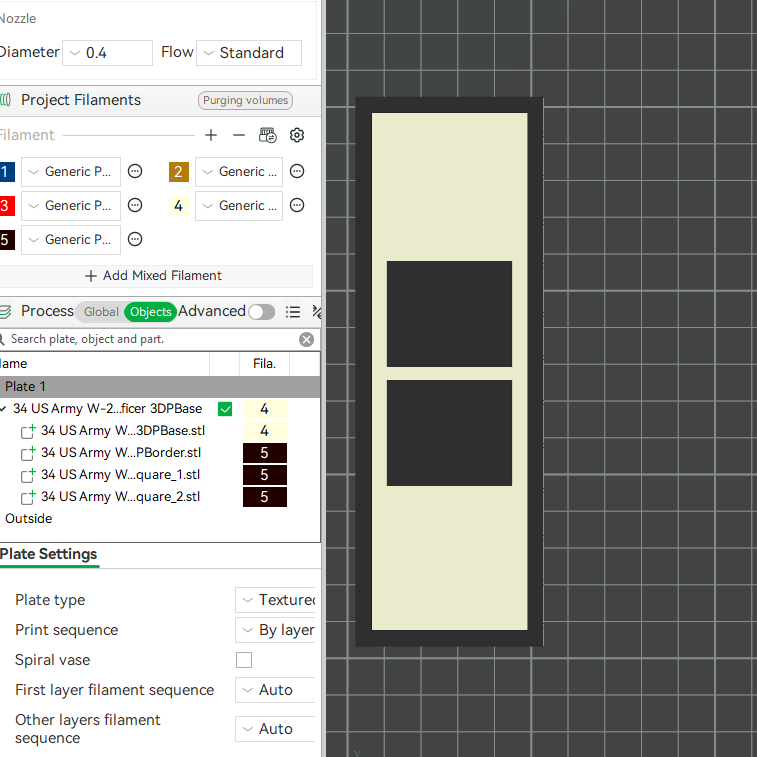Click part icon of quare_1.stl
757x757 pixels.
[28, 475]
